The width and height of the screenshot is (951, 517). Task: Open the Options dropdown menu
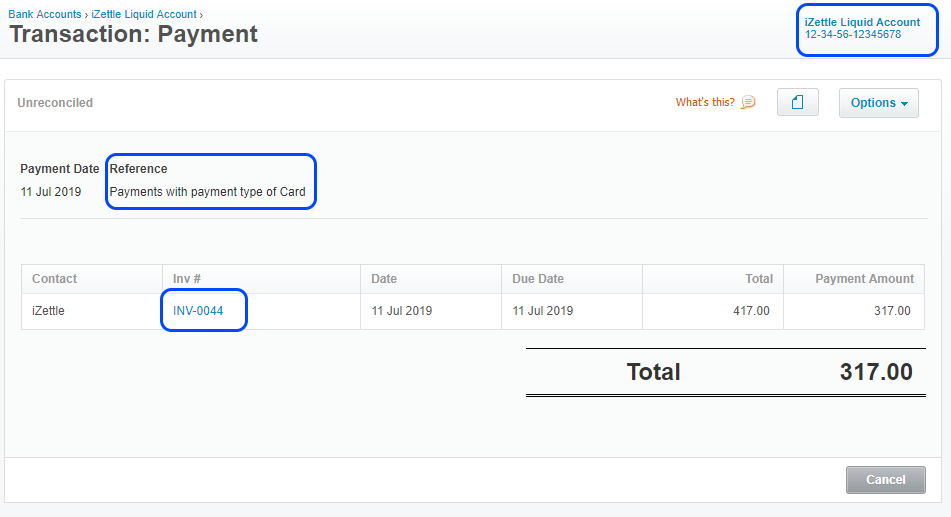pos(878,102)
